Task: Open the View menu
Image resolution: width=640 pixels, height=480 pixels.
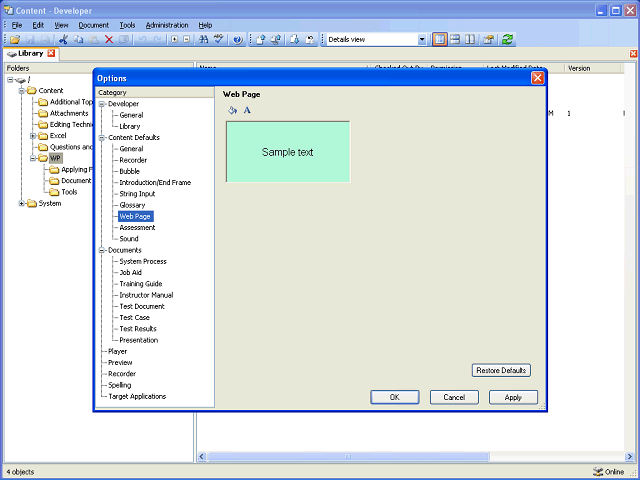Action: (61, 25)
